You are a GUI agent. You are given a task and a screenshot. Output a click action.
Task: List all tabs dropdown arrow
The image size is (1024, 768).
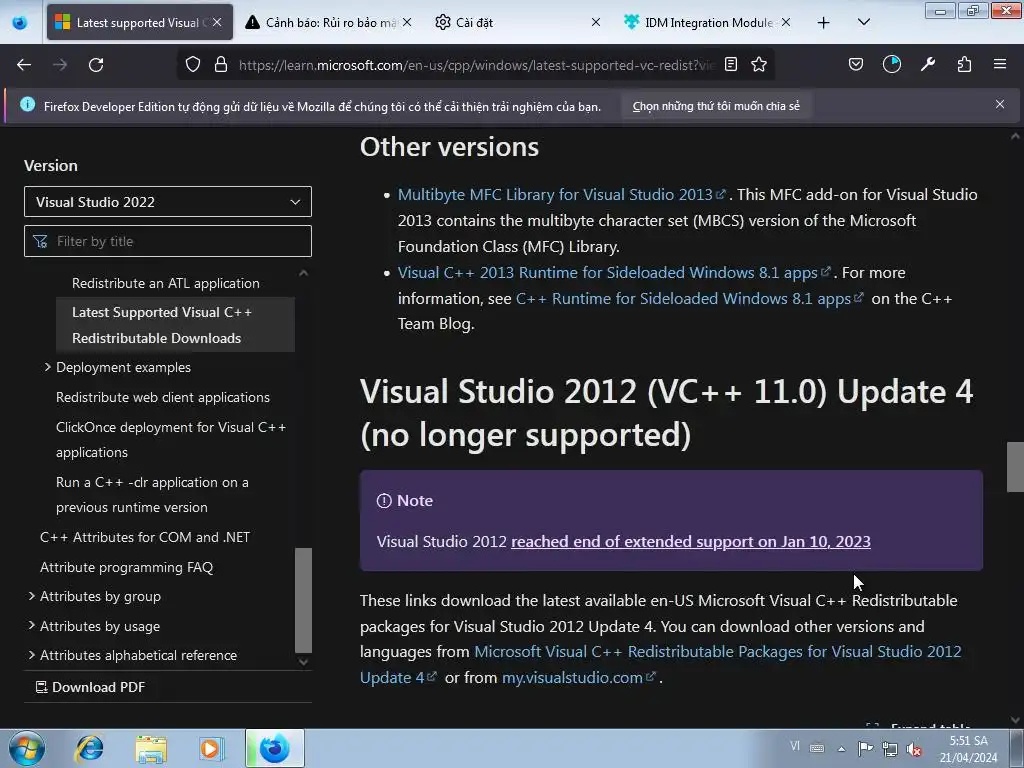863,22
